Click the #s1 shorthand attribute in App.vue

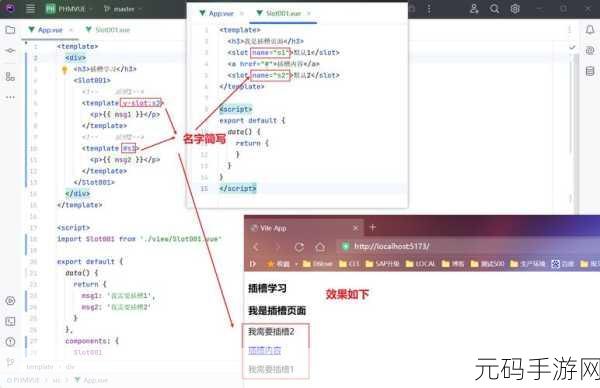pyautogui.click(x=129, y=148)
